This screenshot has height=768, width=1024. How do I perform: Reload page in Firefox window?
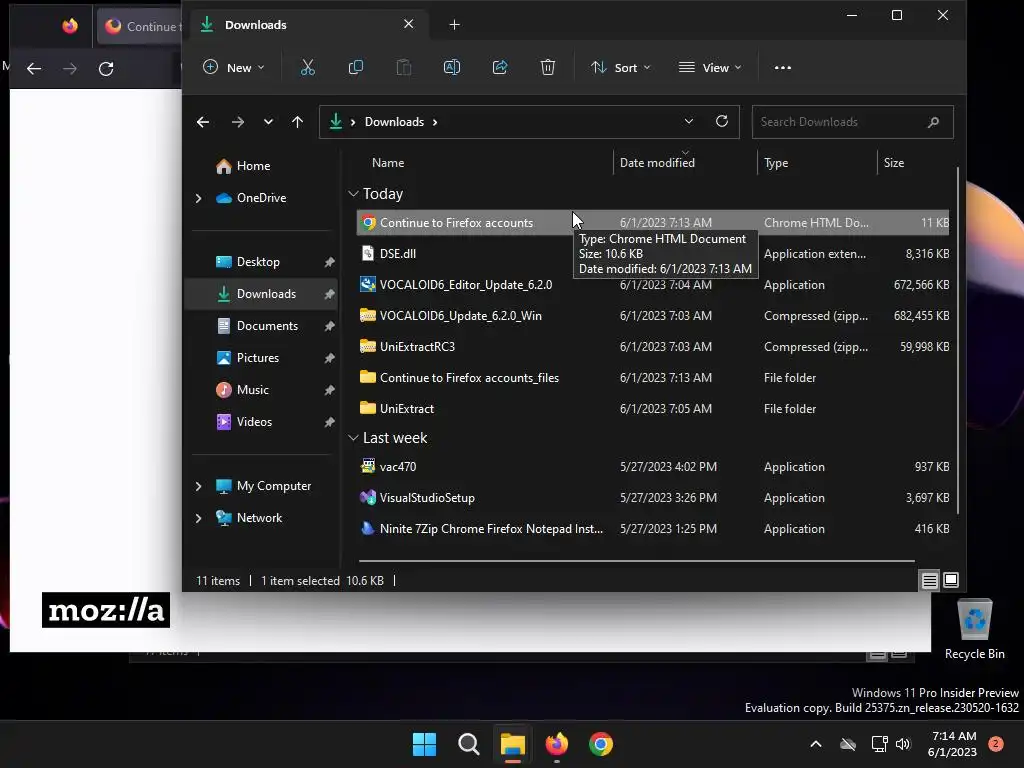[x=106, y=68]
